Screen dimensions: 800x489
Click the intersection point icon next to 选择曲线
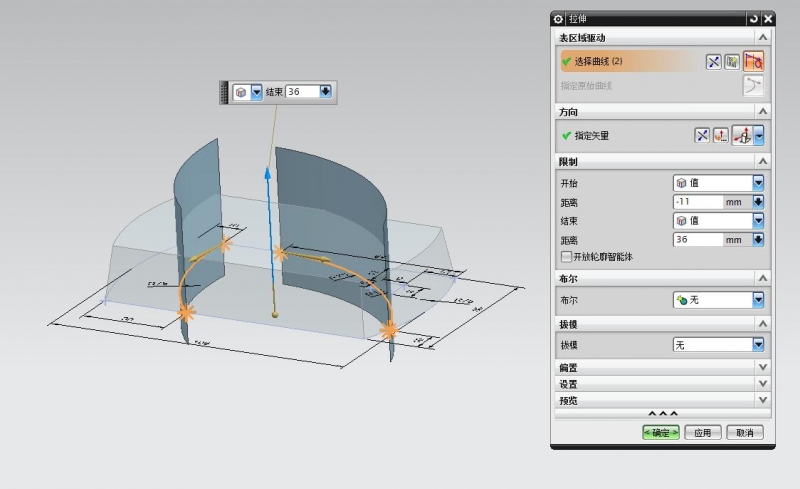[x=714, y=61]
